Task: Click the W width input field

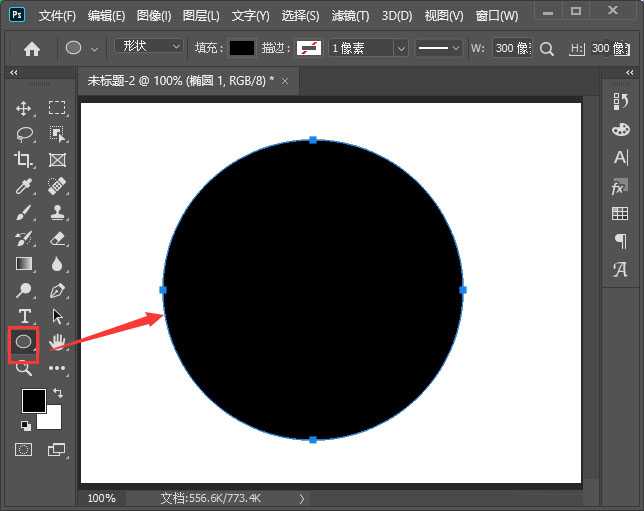Action: pyautogui.click(x=512, y=48)
